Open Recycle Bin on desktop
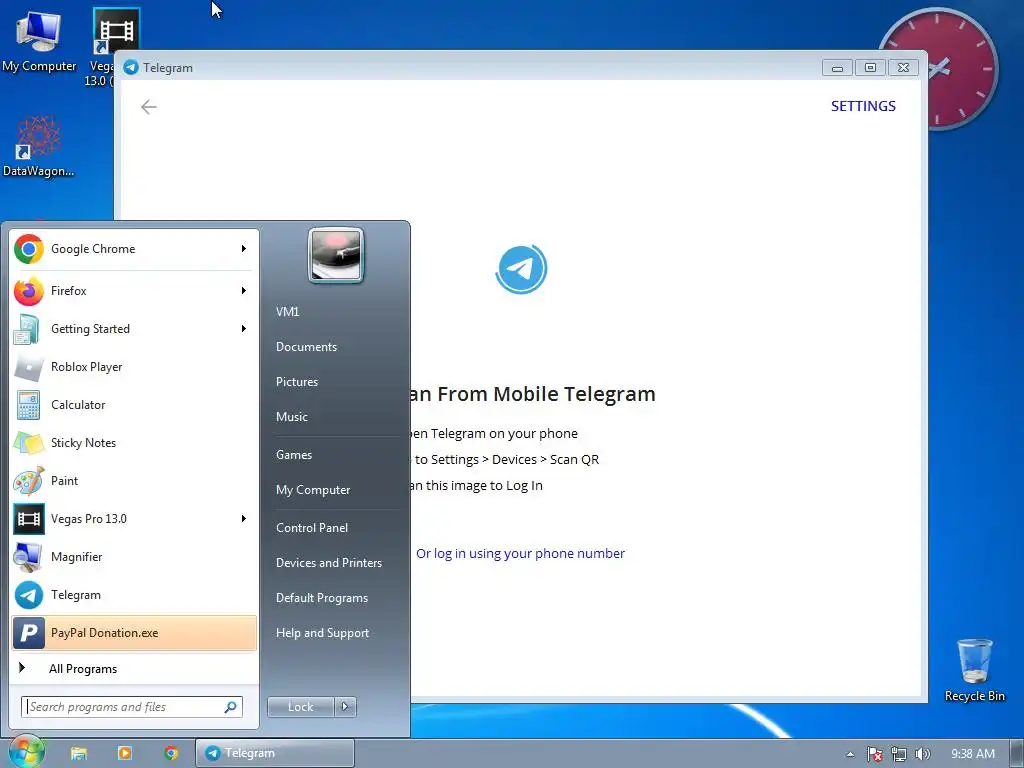 [974, 671]
